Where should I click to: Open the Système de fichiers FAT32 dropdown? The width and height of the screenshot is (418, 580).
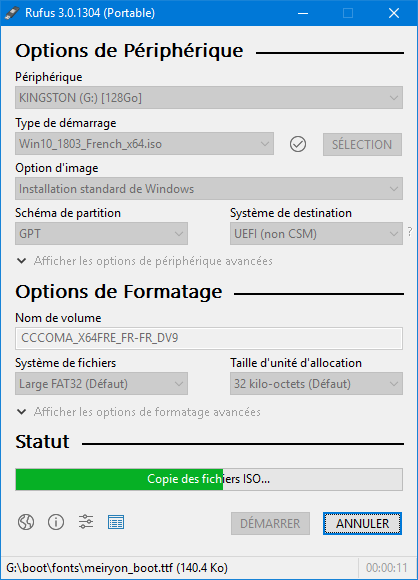(x=101, y=384)
